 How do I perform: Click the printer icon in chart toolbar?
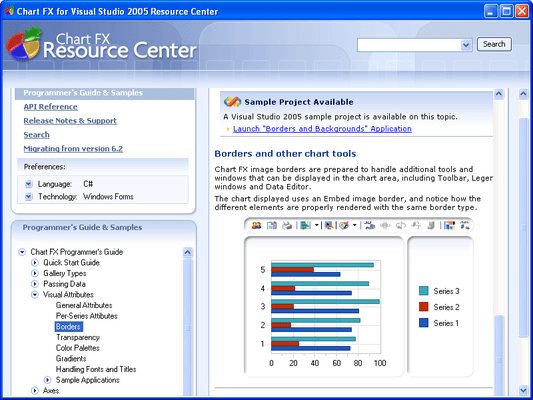point(287,225)
